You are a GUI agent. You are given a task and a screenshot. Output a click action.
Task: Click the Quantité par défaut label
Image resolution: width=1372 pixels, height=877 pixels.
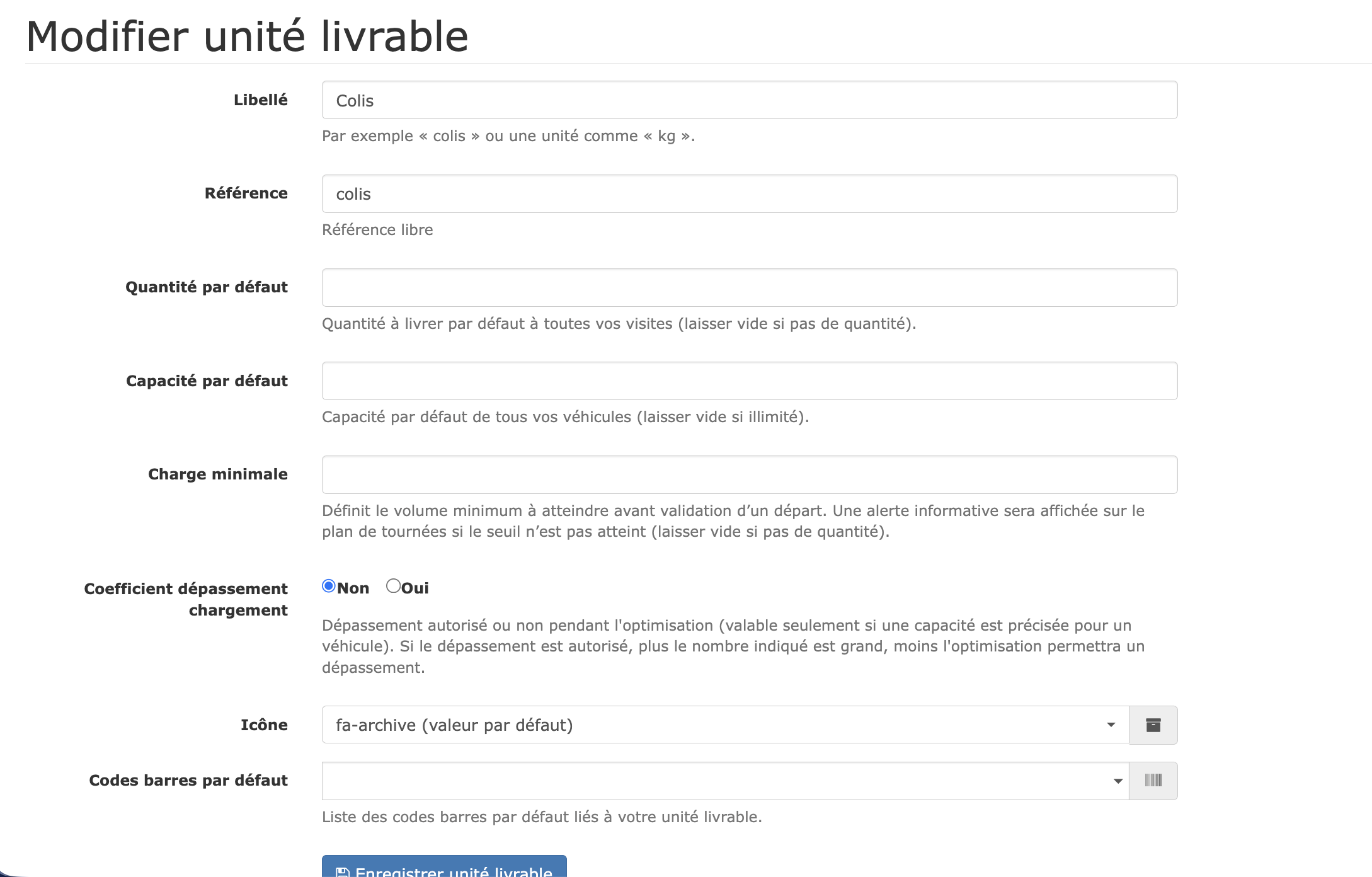(206, 287)
